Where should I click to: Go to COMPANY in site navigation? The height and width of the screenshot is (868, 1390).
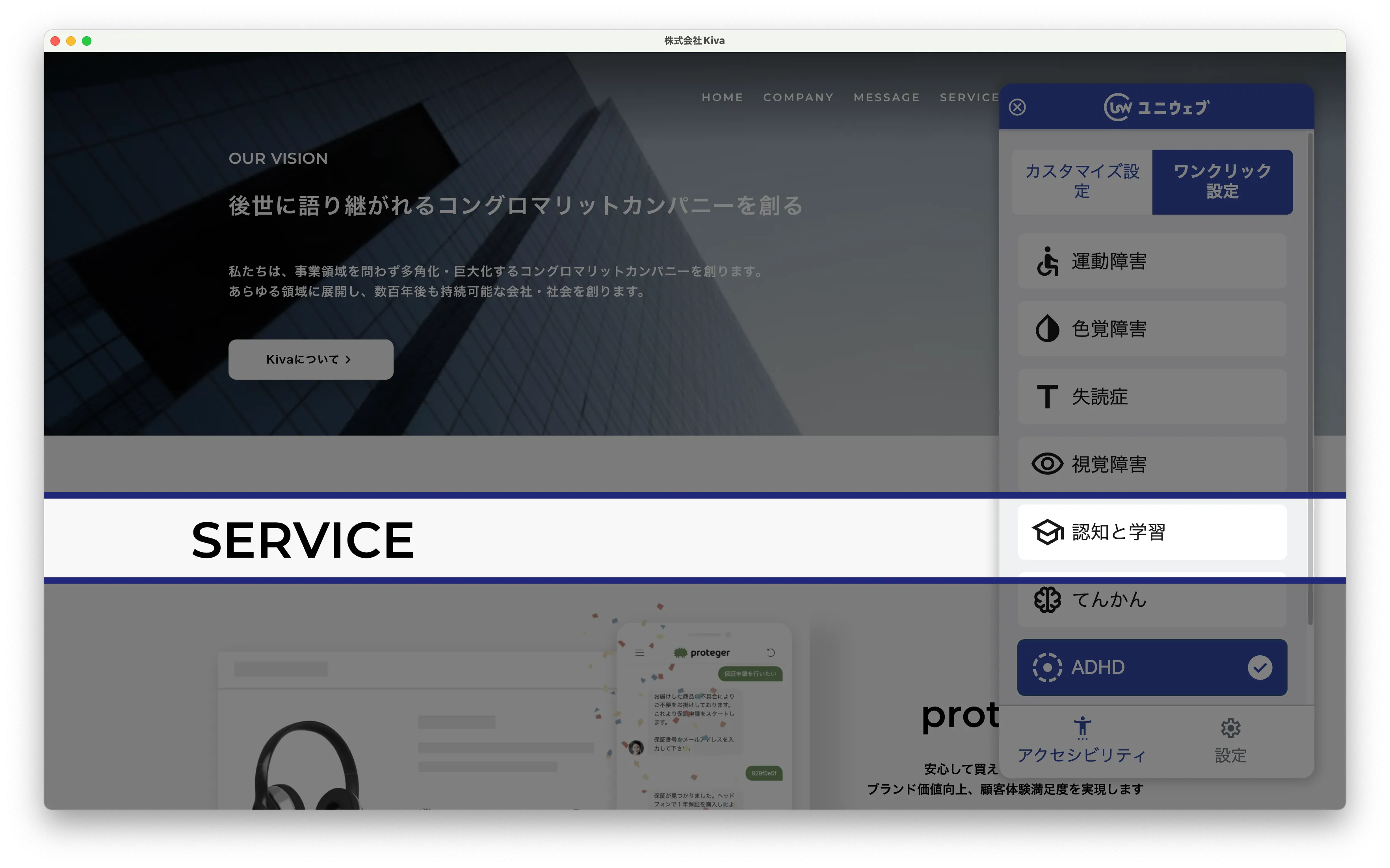click(798, 97)
